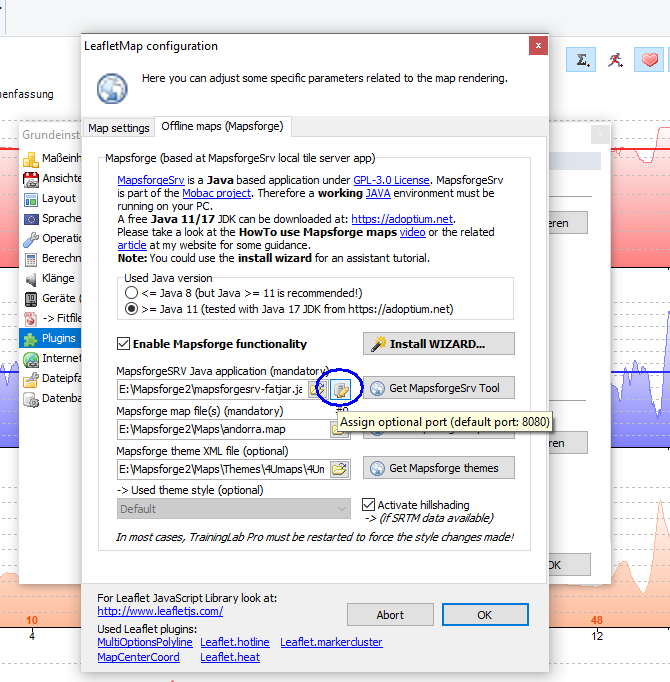670x682 pixels.
Task: Select Datenba... in the settings sidebar
Action: tap(51, 398)
